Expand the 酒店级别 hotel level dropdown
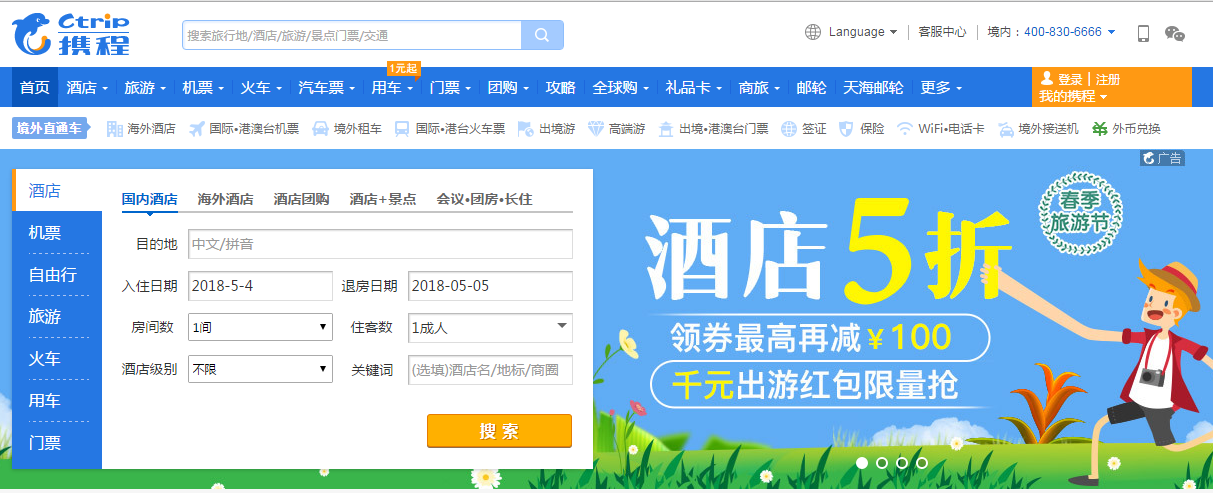The image size is (1213, 493). coord(260,369)
